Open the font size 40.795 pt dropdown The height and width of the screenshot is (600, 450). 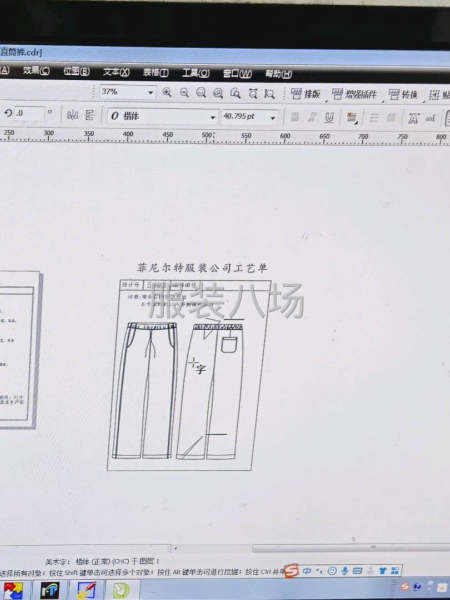tap(273, 117)
